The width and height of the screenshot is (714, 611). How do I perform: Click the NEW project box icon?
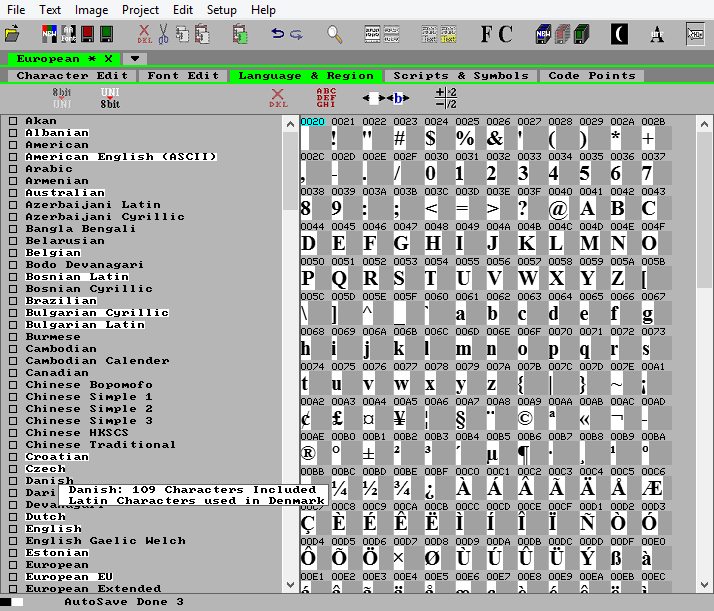(x=543, y=34)
